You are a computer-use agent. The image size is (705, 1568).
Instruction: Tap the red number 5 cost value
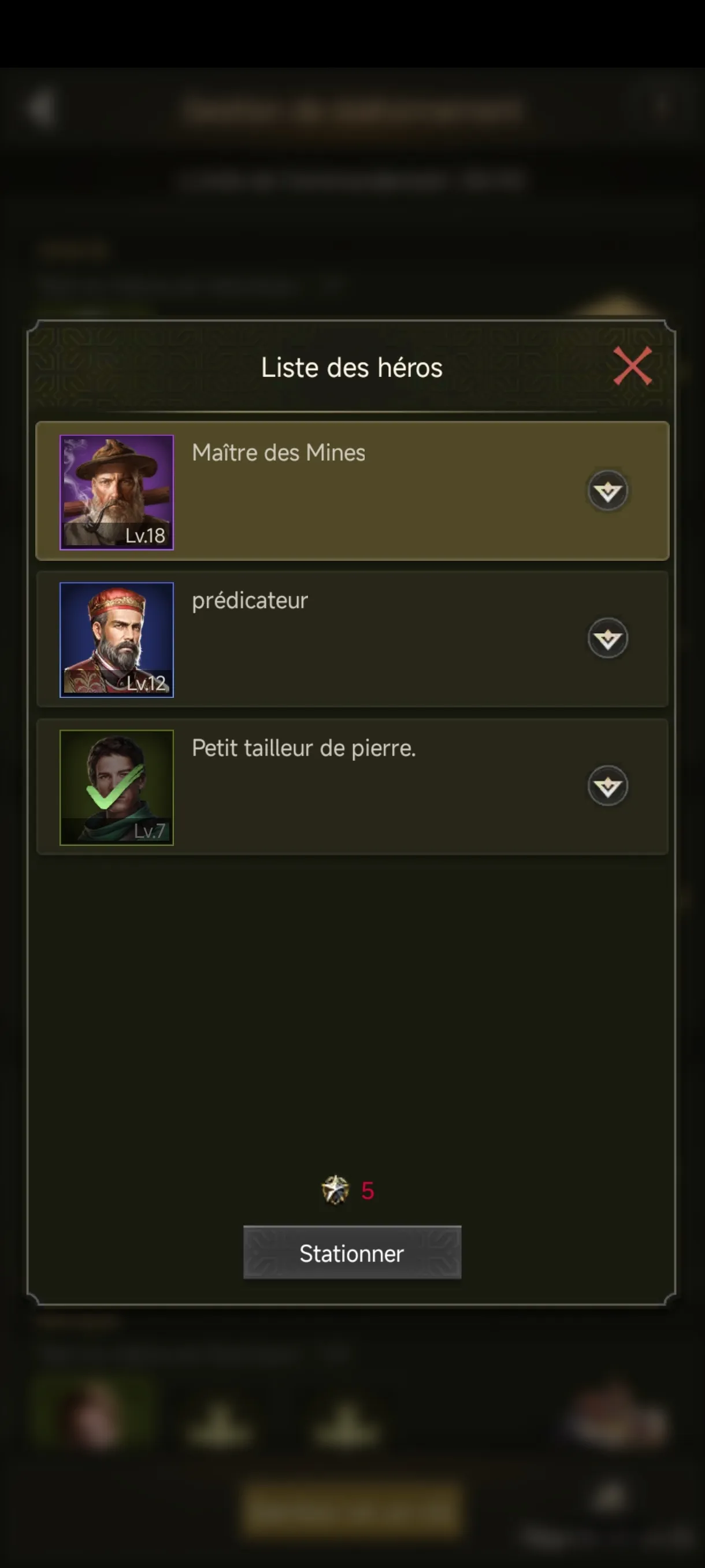[x=368, y=1190]
